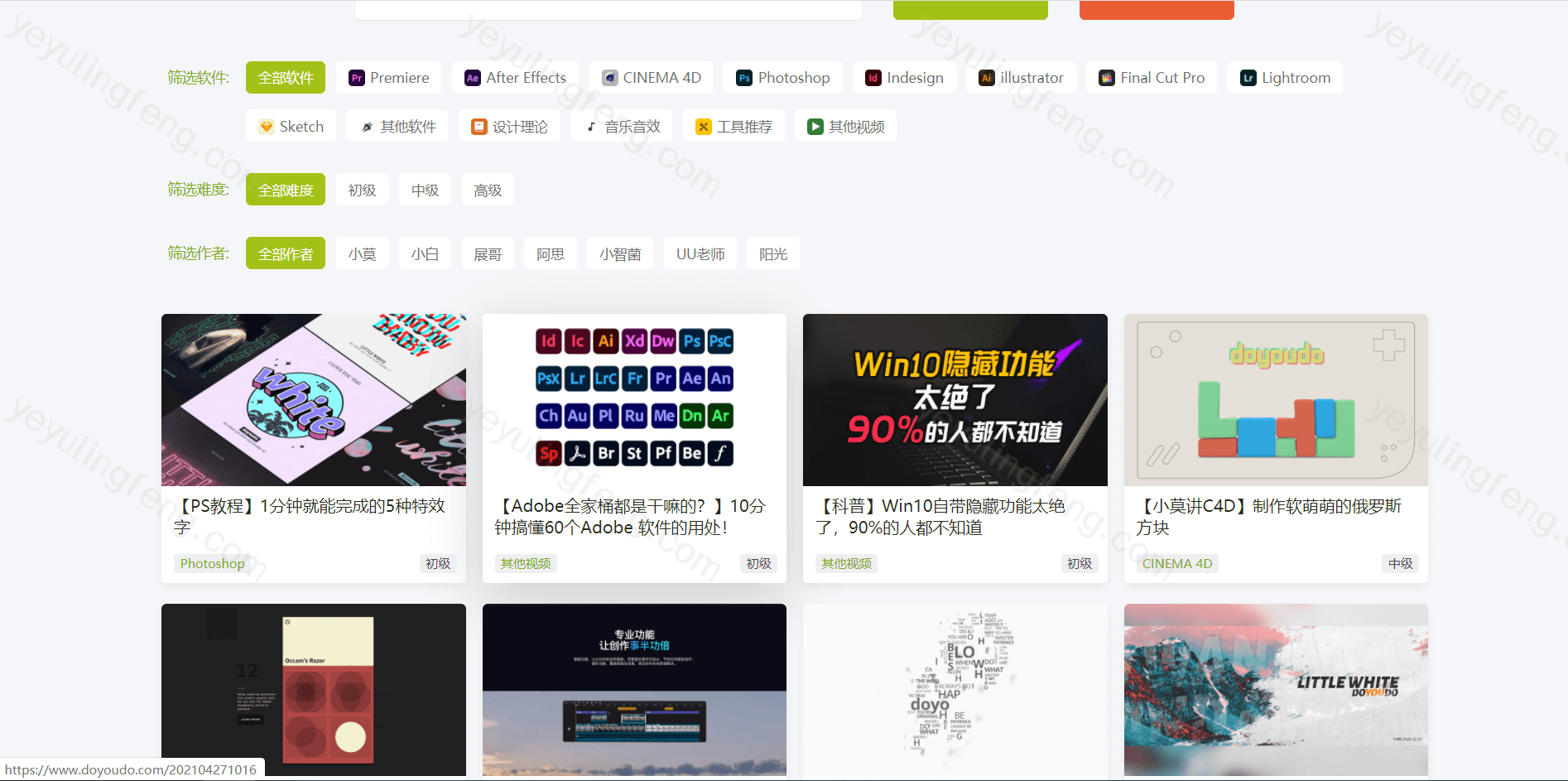Filter by Final Cut Pro
Viewport: 1568px width, 781px height.
1152,78
